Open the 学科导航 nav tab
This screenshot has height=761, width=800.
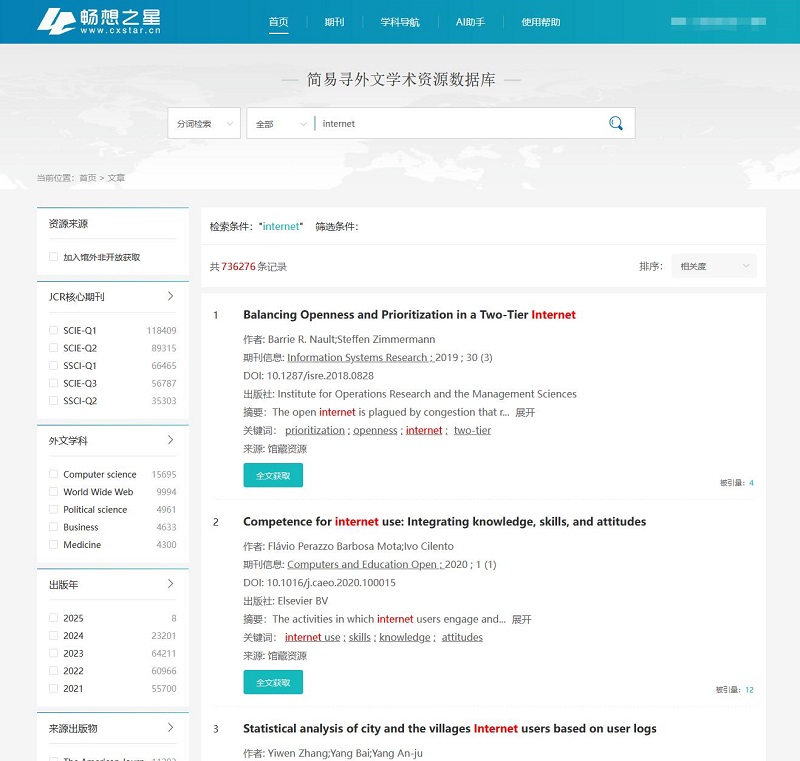click(400, 22)
